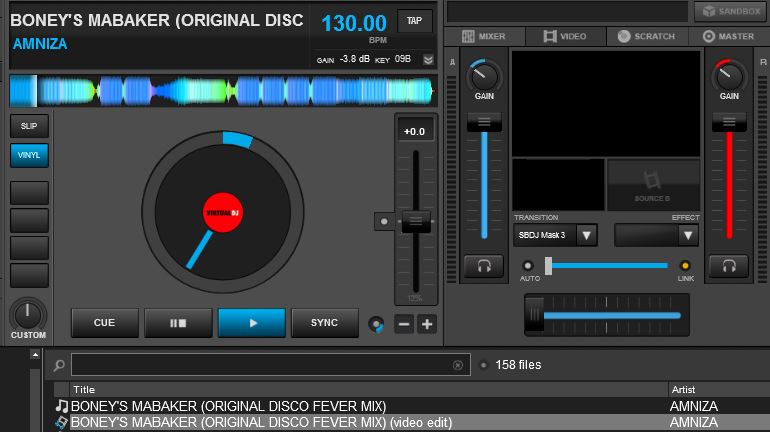Viewport: 770px width, 432px height.
Task: Click the MASTER tab icon
Action: pos(709,36)
